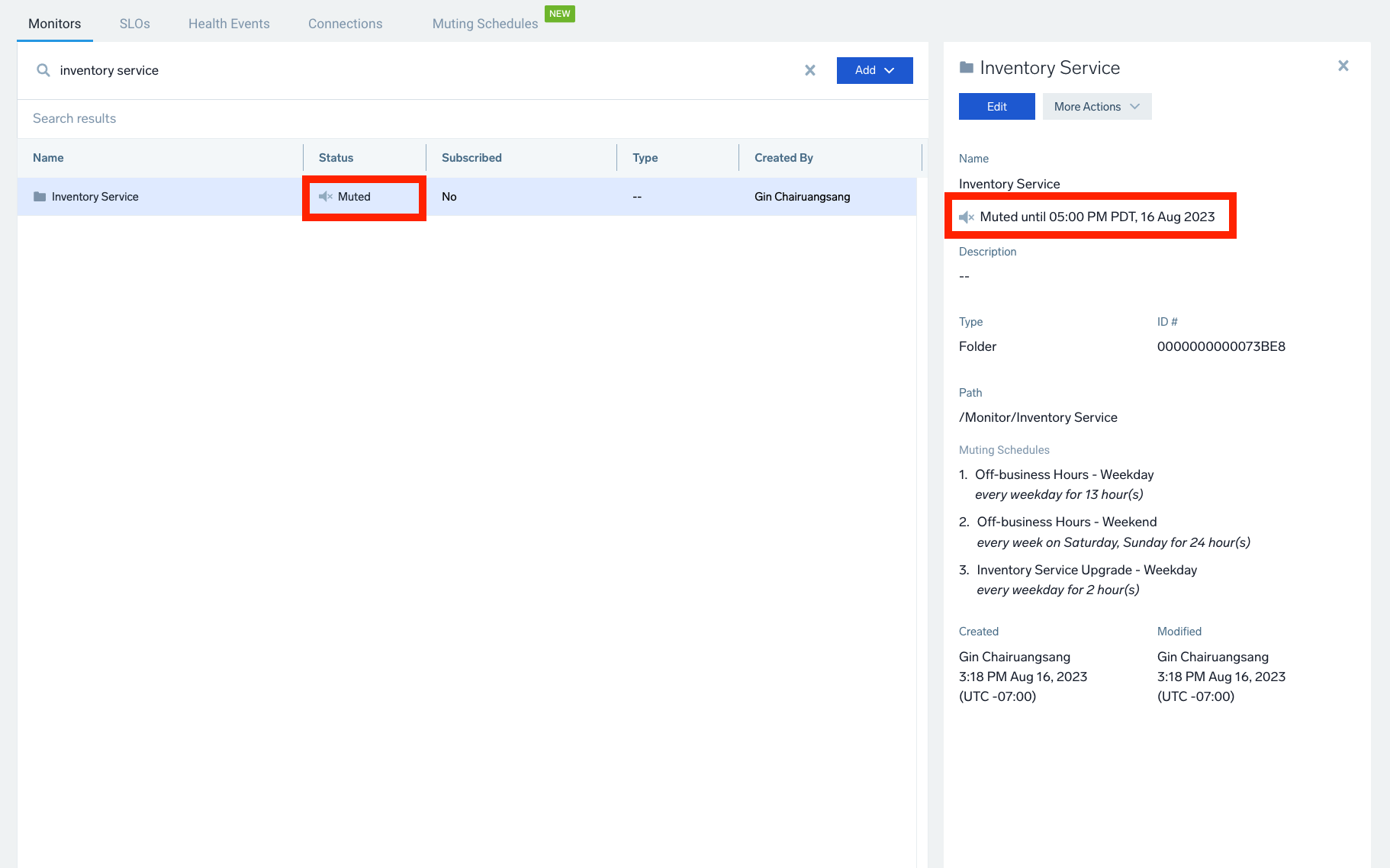Open the Connections tab
Viewport: 1390px width, 868px height.
[346, 24]
